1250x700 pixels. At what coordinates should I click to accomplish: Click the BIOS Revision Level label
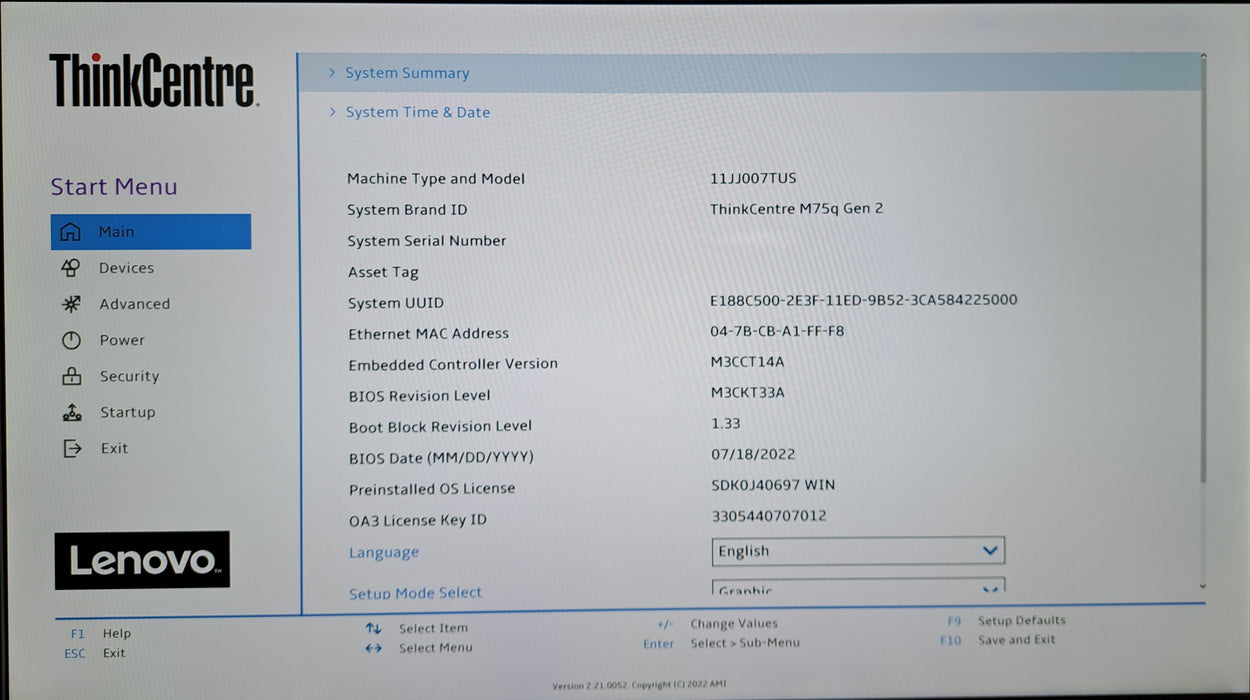click(419, 396)
